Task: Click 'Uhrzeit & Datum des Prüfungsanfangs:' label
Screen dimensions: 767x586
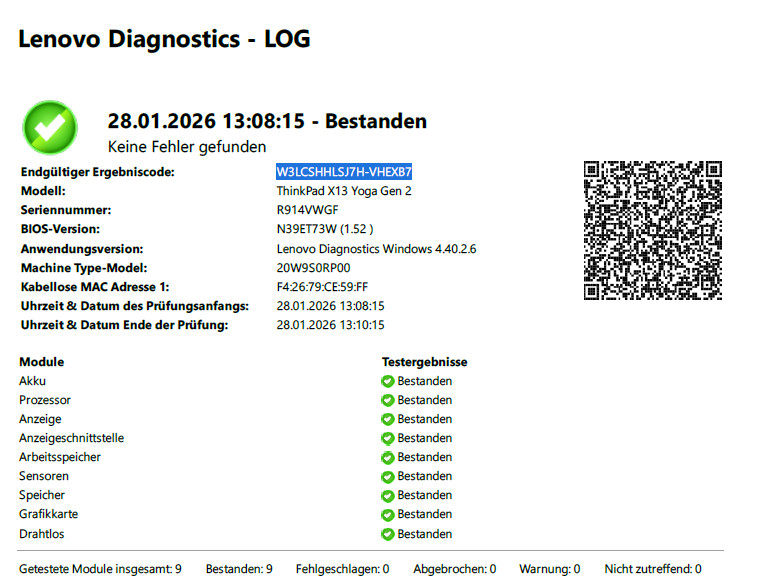Action: [x=135, y=306]
